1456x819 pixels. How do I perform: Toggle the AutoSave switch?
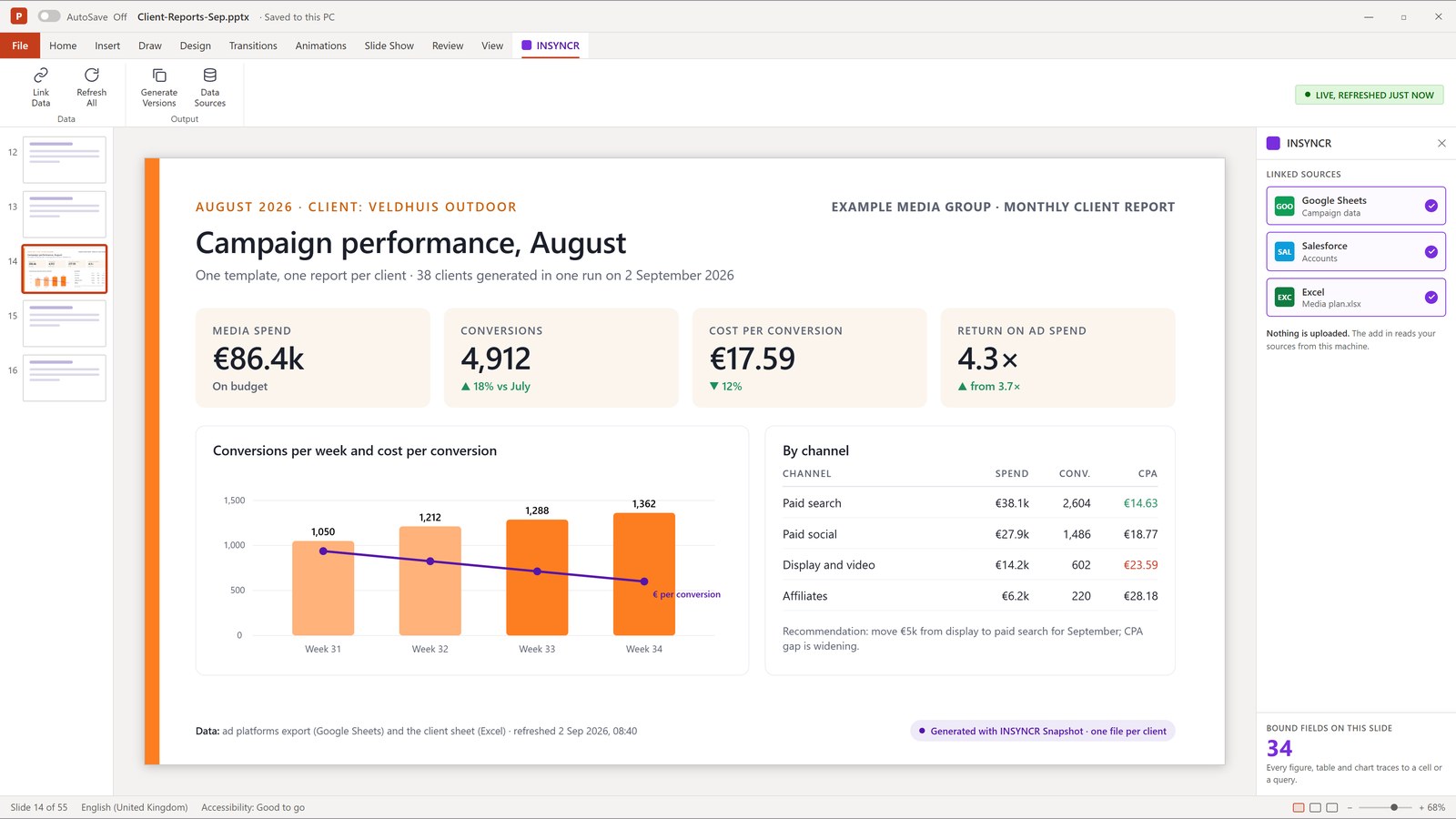(x=49, y=16)
